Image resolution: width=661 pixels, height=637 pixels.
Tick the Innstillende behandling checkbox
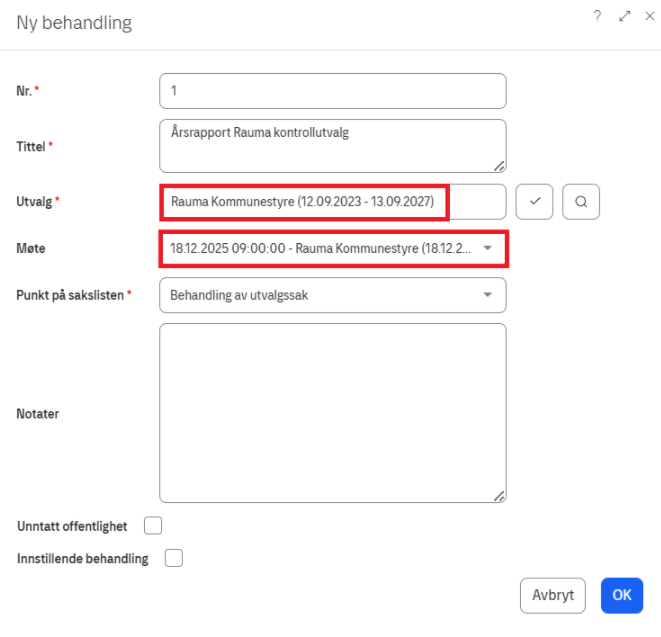pos(173,558)
